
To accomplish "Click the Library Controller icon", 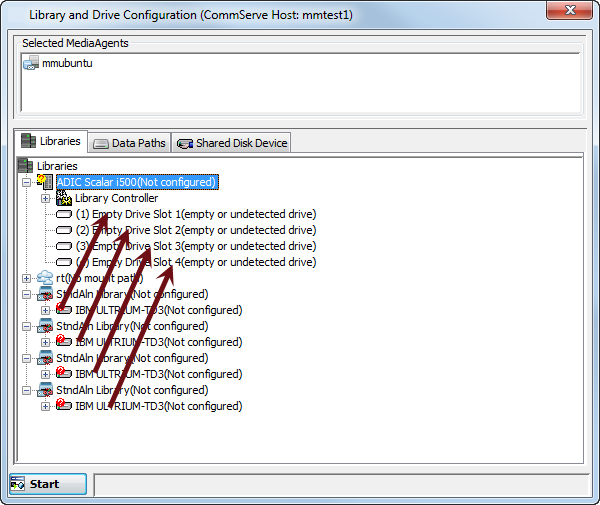I will pyautogui.click(x=65, y=198).
